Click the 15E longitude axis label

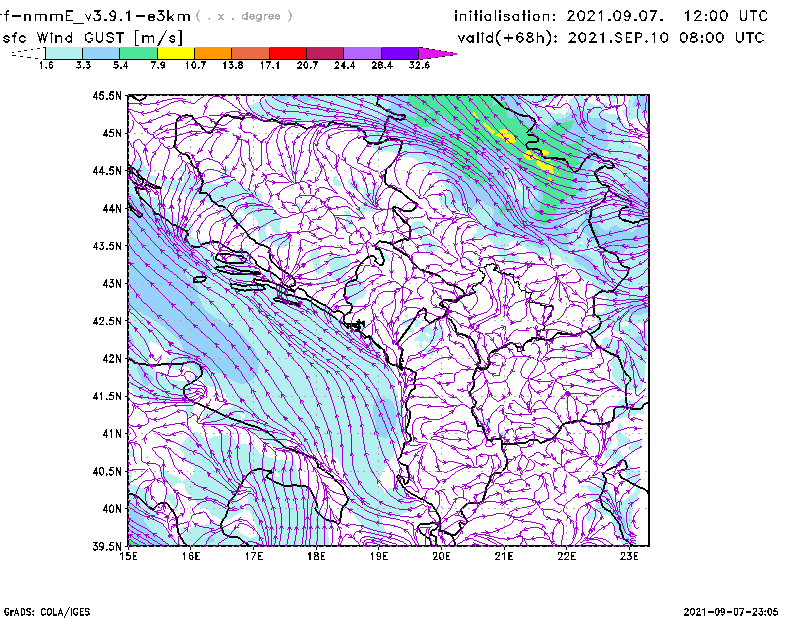[x=128, y=558]
